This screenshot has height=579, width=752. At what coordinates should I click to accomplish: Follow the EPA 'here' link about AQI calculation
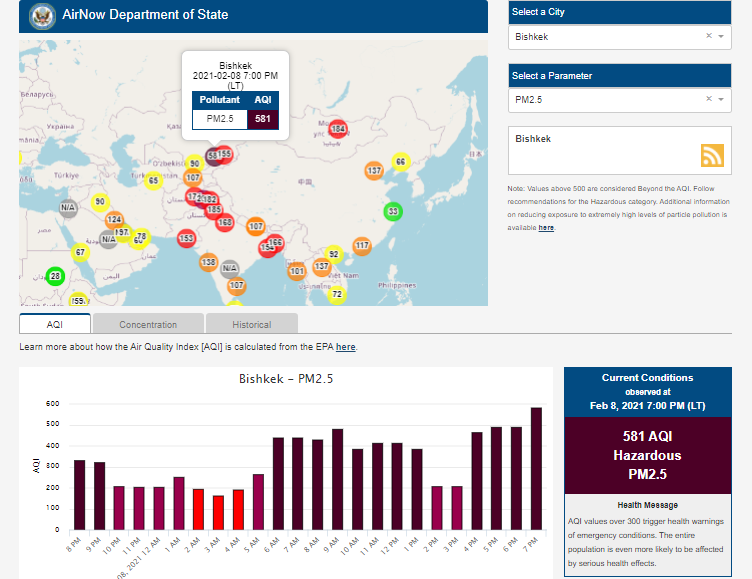[345, 347]
